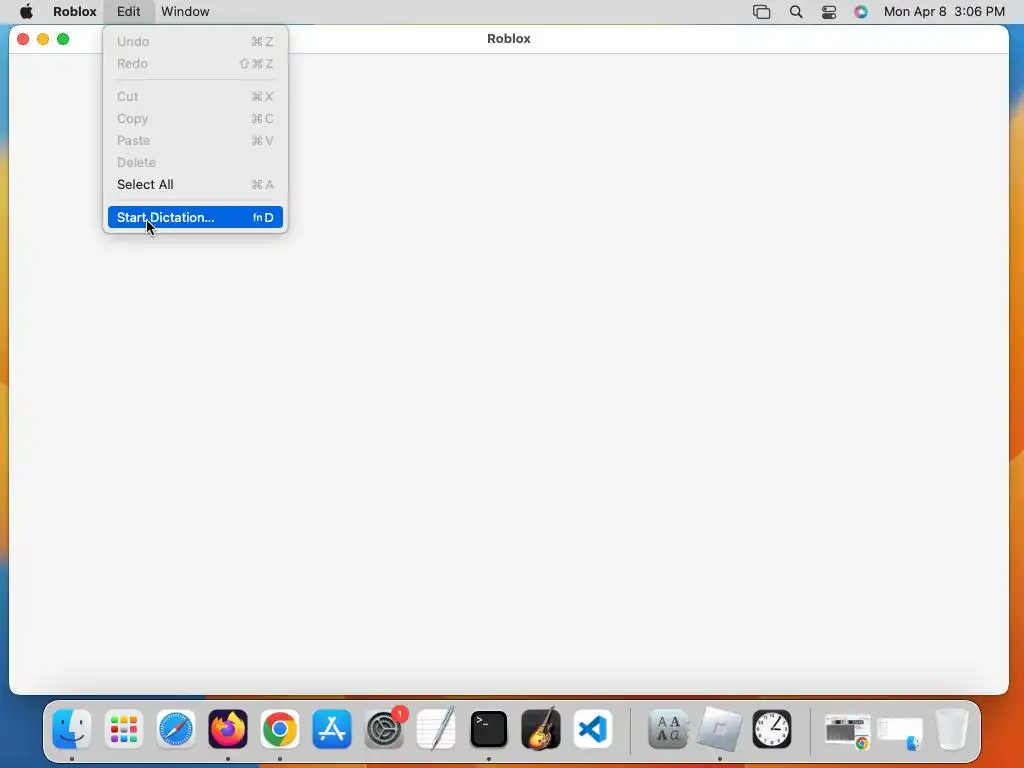Image resolution: width=1024 pixels, height=768 pixels.
Task: Open the minimized Finder window thumbnail in Dock
Action: (900, 733)
